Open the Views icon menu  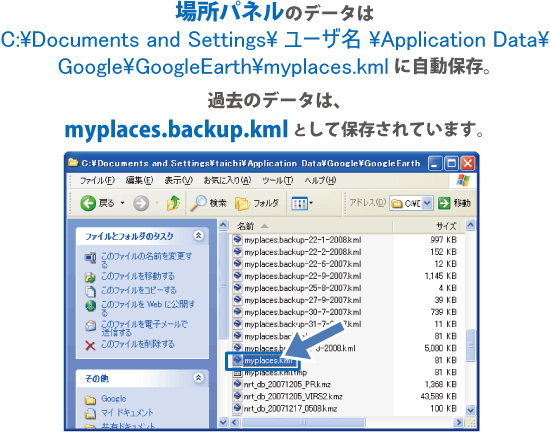click(299, 203)
